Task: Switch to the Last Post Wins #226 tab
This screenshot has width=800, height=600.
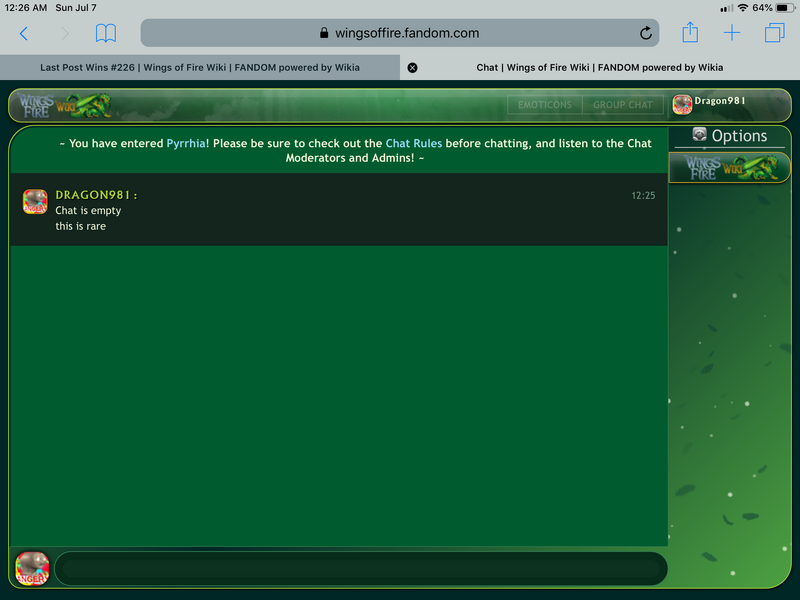Action: pyautogui.click(x=200, y=67)
